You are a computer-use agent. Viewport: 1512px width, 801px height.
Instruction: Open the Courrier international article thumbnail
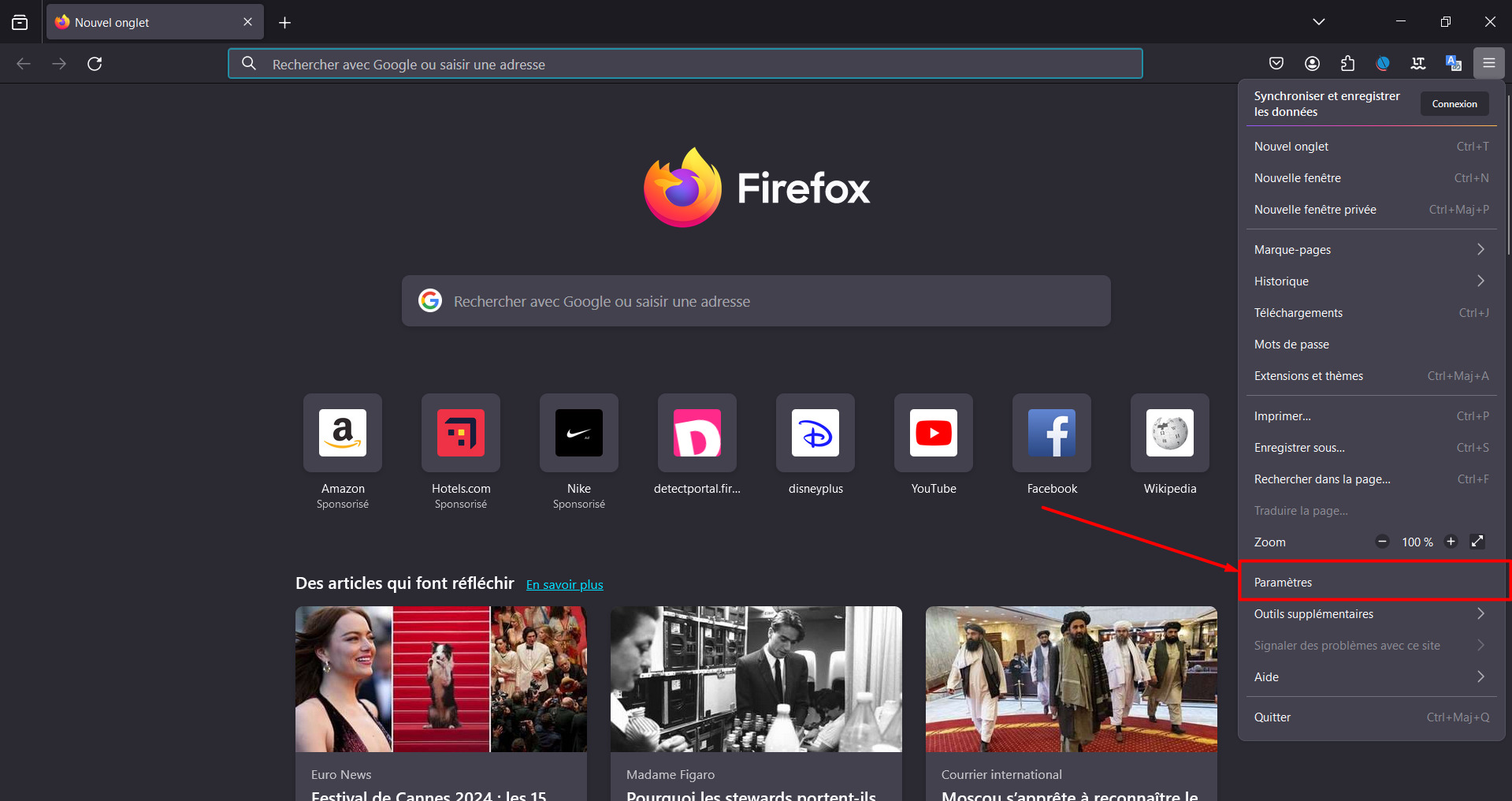(x=1072, y=679)
